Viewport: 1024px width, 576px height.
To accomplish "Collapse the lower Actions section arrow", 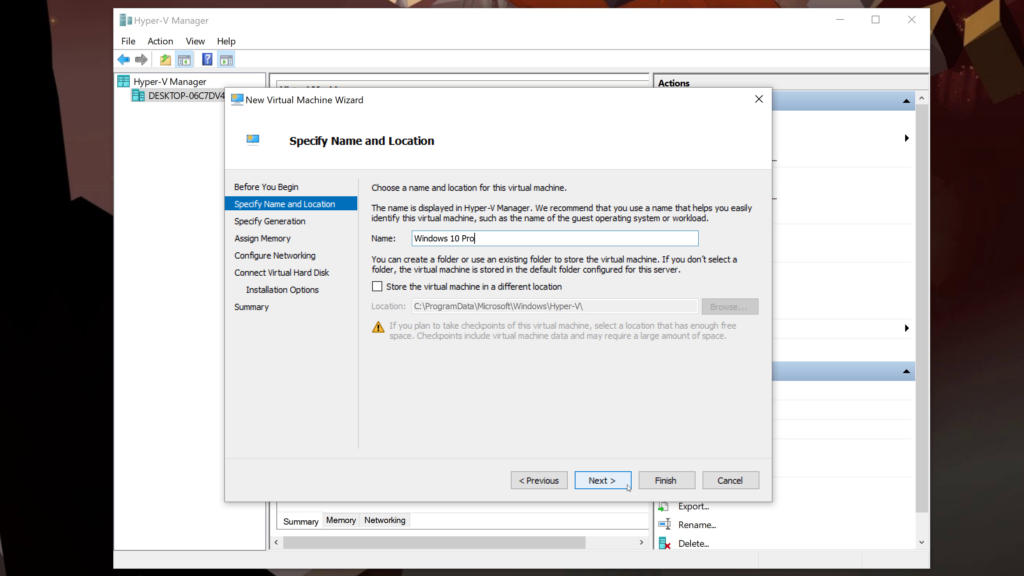I will pyautogui.click(x=906, y=372).
